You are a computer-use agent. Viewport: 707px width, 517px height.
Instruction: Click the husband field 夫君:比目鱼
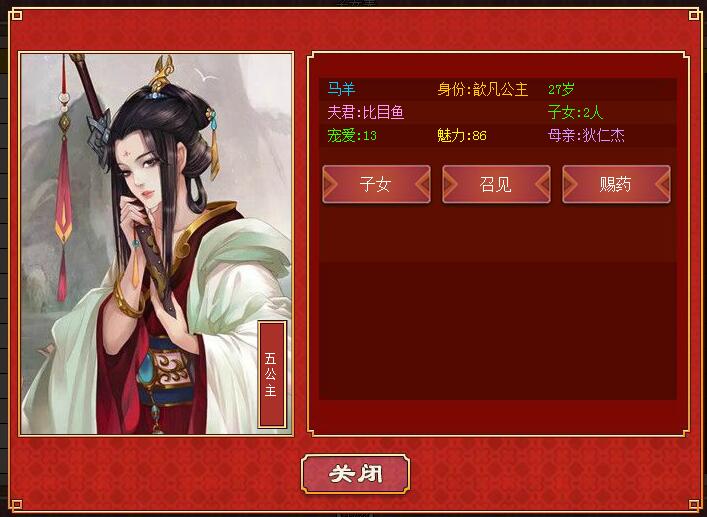click(366, 112)
